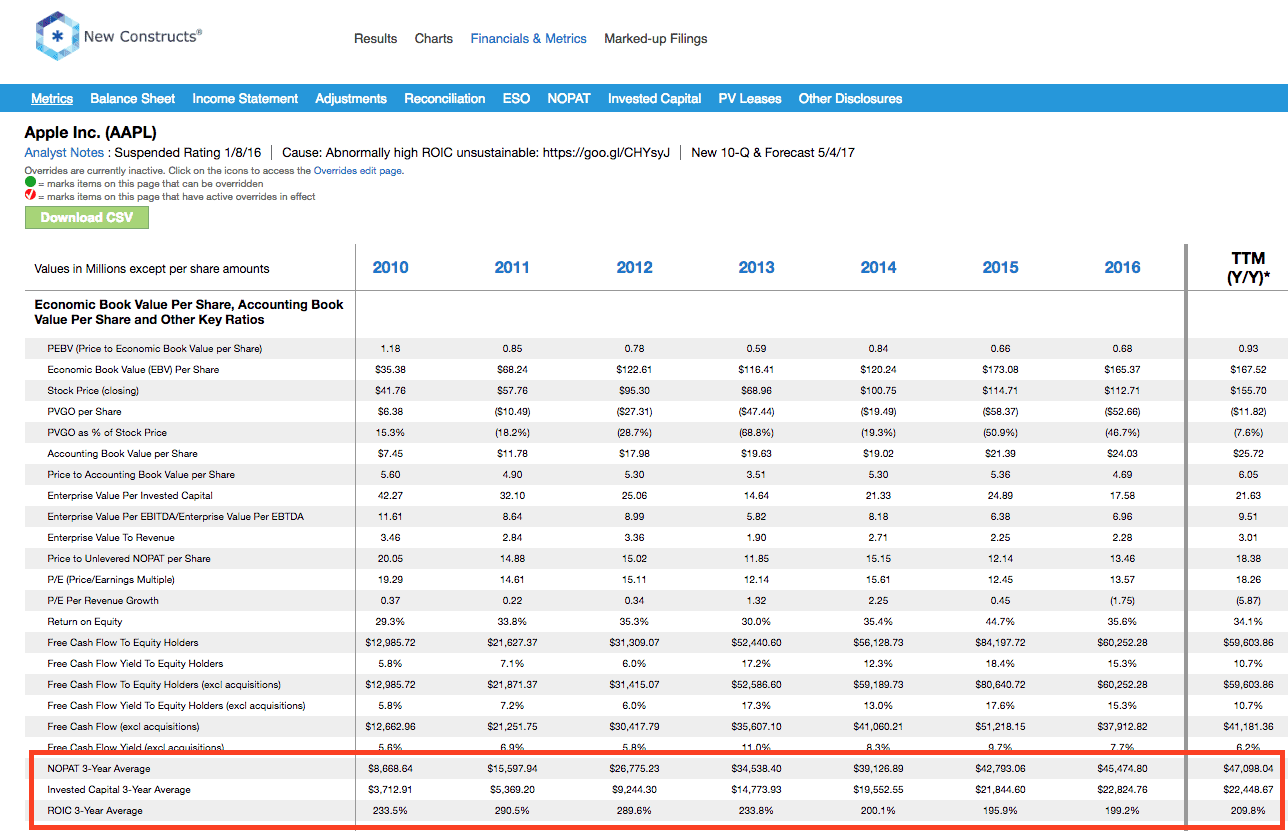This screenshot has height=831, width=1288.
Task: Select the PVGO per Share row label
Action: (x=86, y=412)
